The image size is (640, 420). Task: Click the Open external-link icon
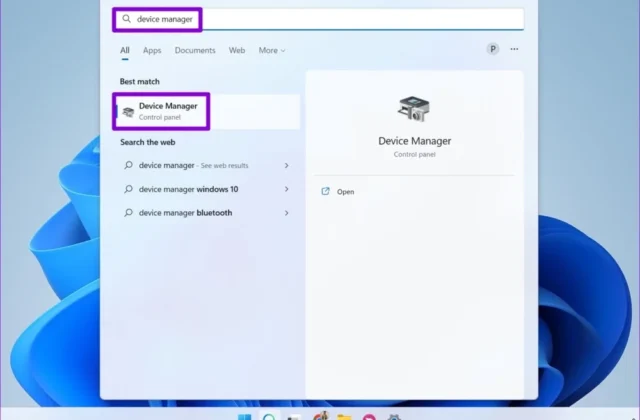point(325,191)
